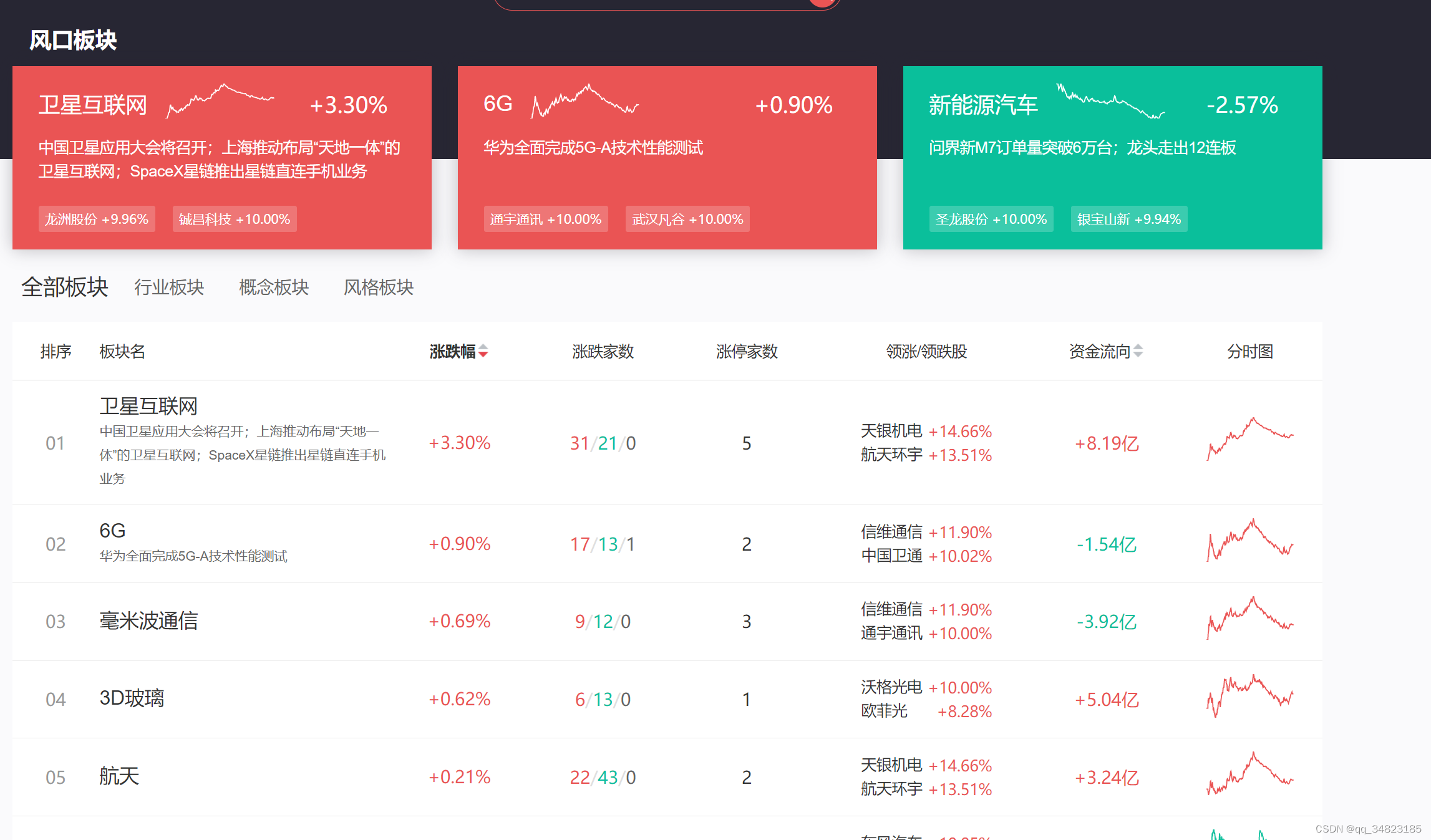Open the 银宝山新 +9.94% stock tag
1431x840 pixels.
coord(1129,220)
